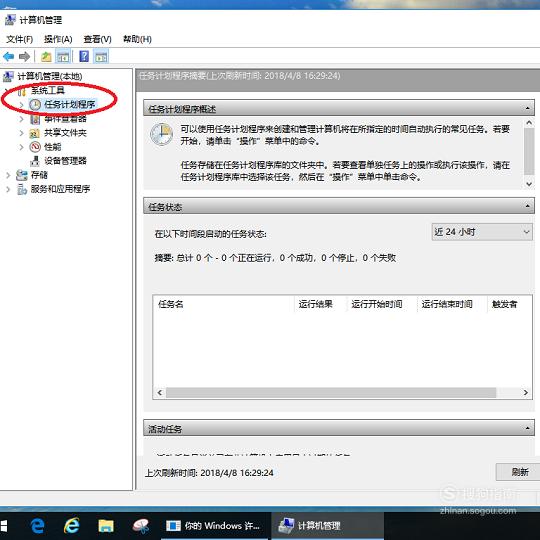Select 存储 in the tree

39,175
